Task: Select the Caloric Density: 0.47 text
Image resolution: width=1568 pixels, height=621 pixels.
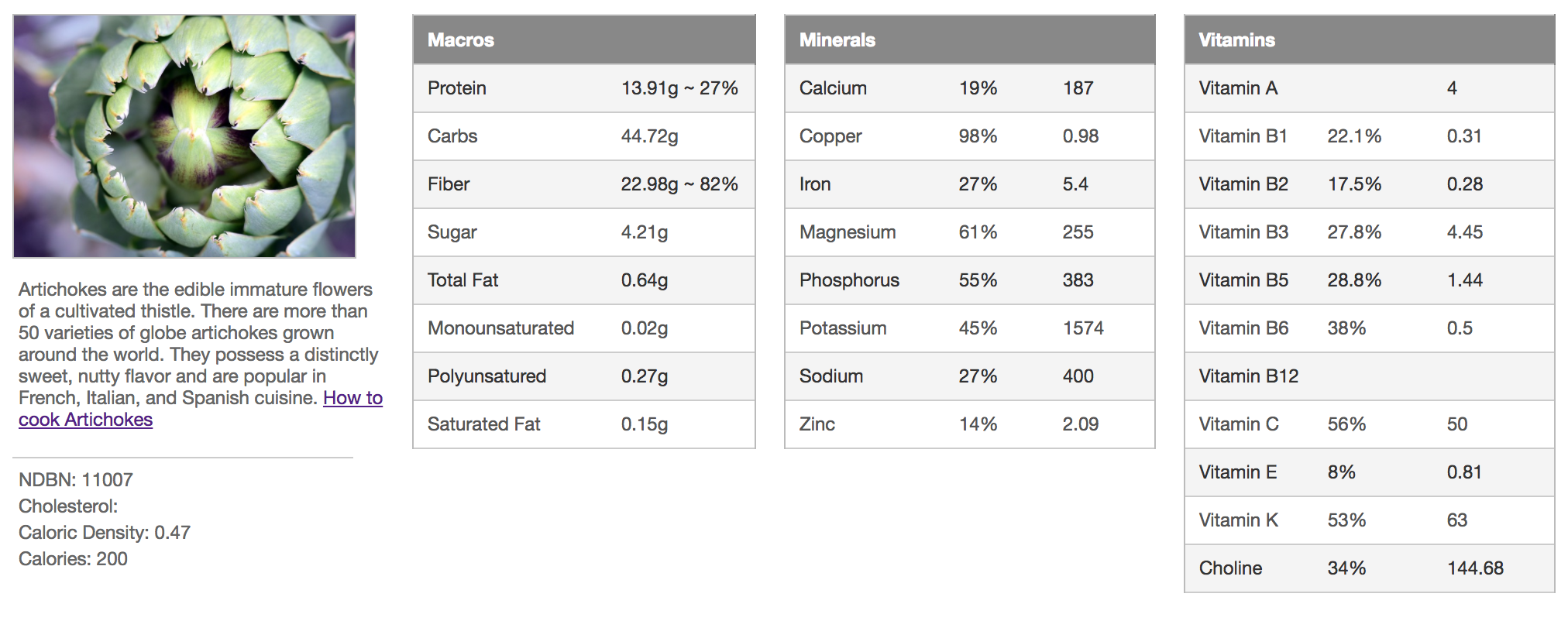Action: point(105,533)
